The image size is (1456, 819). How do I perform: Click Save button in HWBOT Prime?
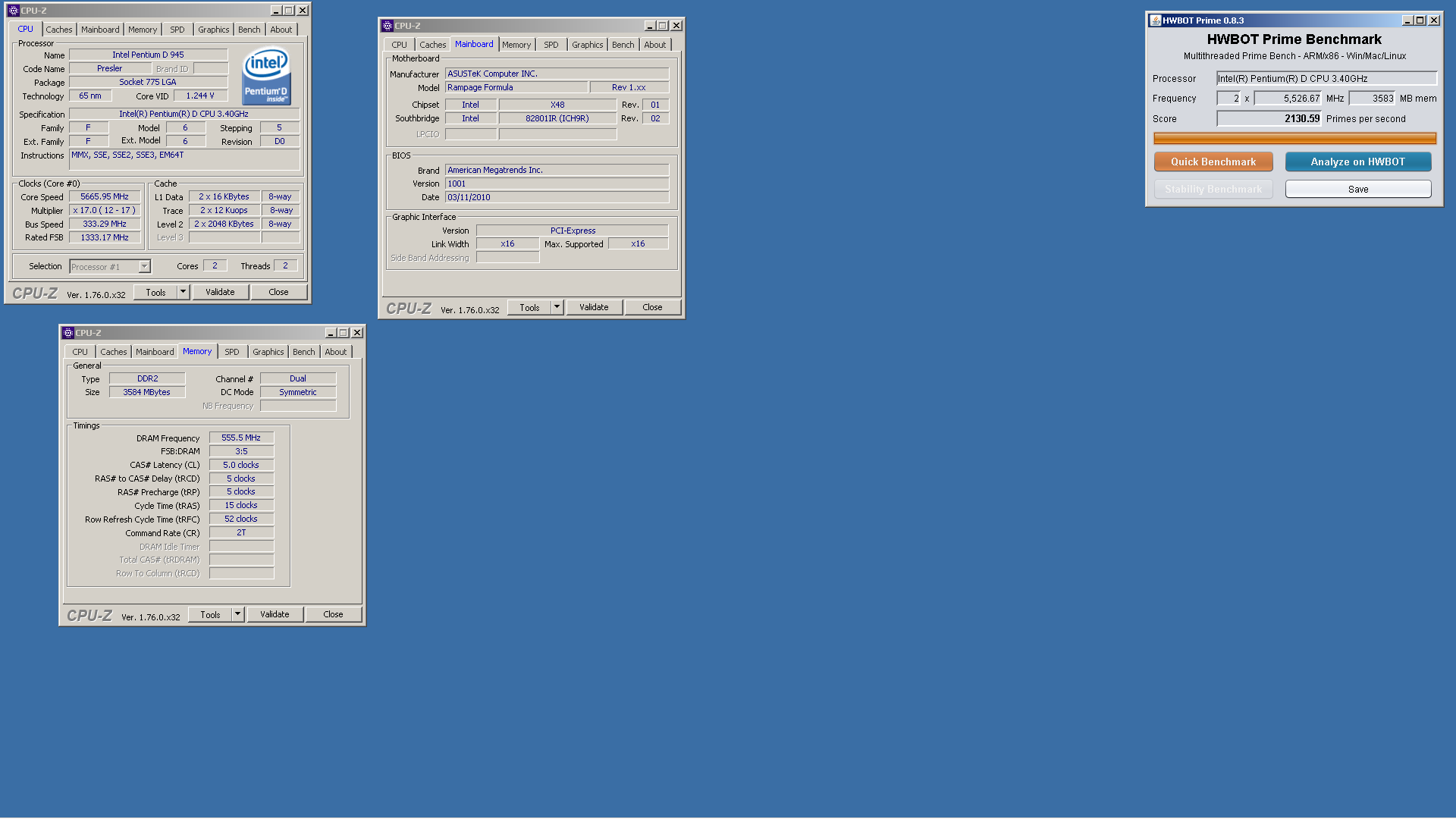tap(1358, 189)
